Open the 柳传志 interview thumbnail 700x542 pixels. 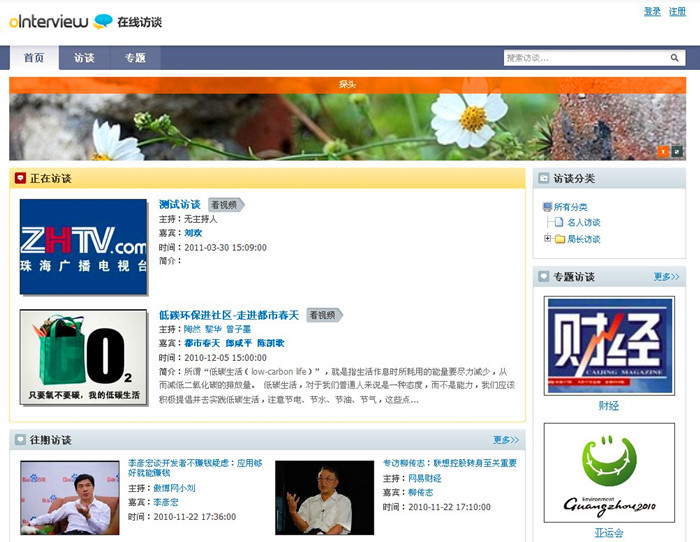(x=325, y=497)
